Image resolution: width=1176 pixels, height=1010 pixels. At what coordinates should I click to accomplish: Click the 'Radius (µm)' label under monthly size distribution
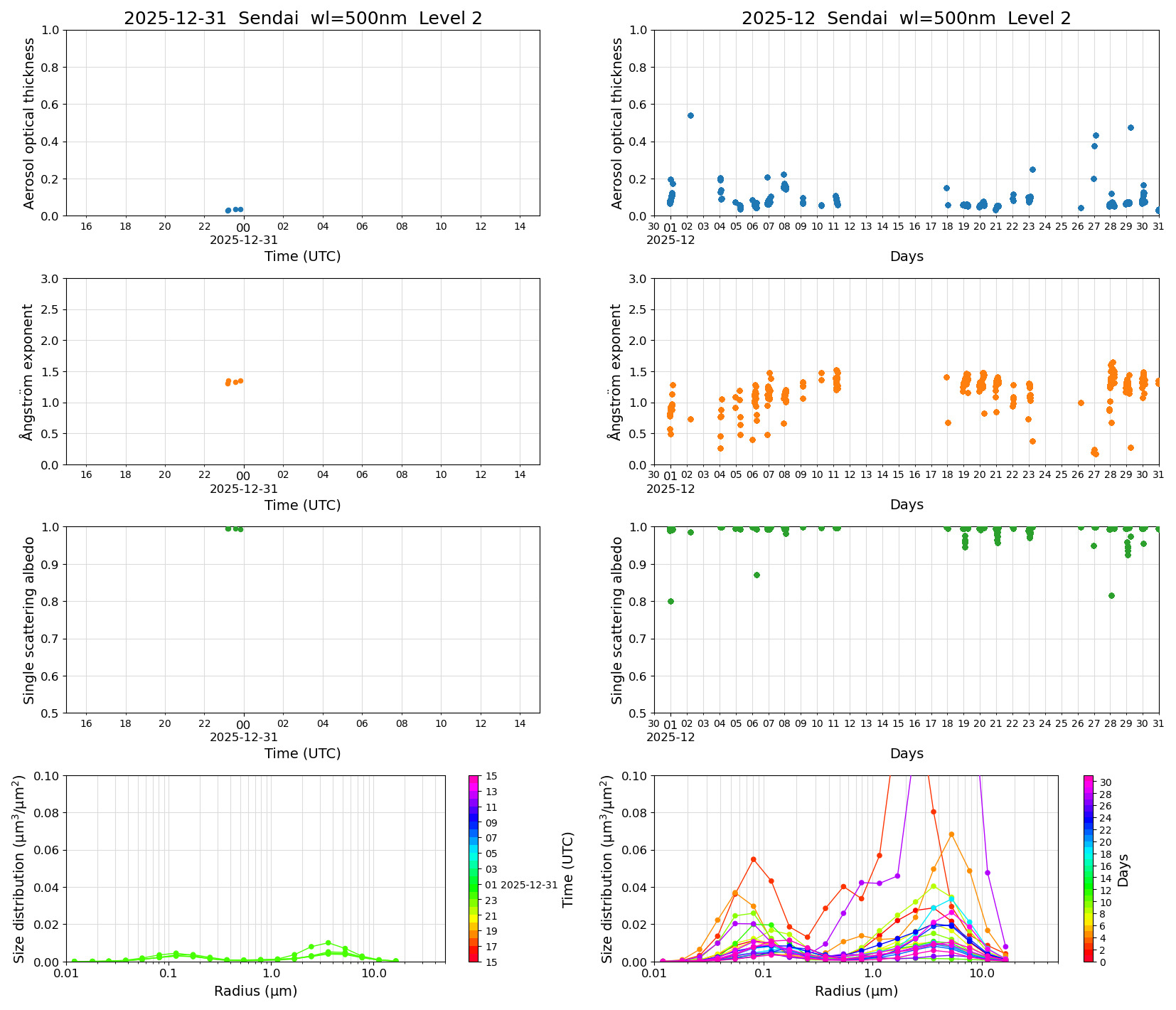(856, 991)
